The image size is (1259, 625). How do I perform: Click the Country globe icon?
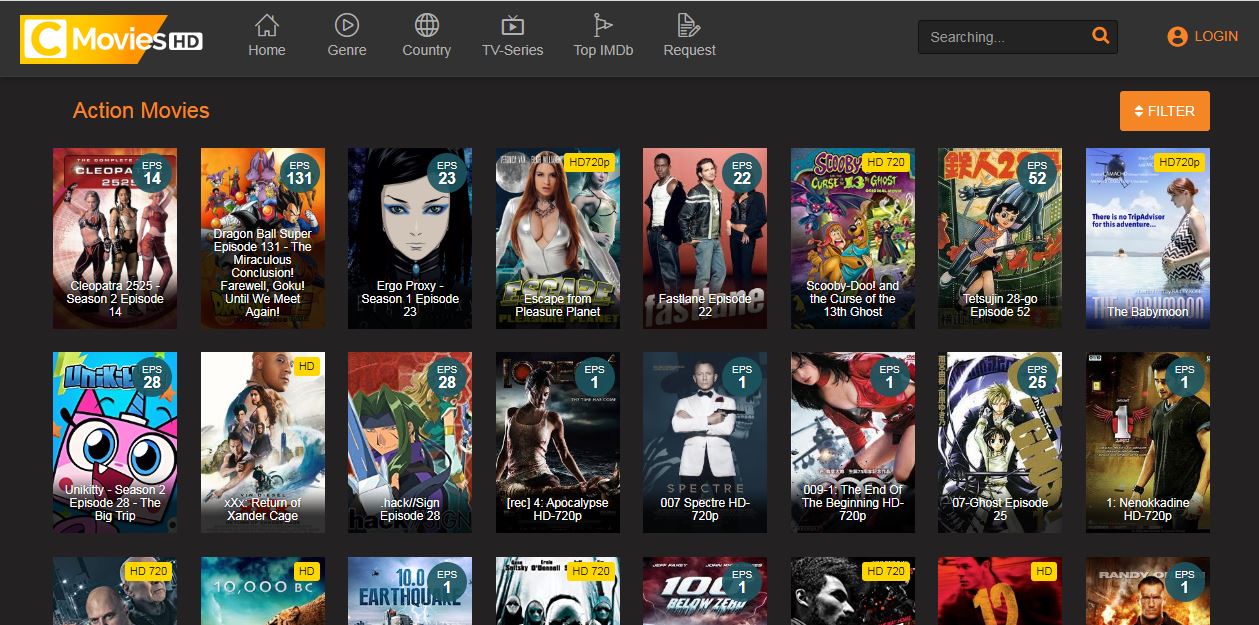click(x=426, y=24)
